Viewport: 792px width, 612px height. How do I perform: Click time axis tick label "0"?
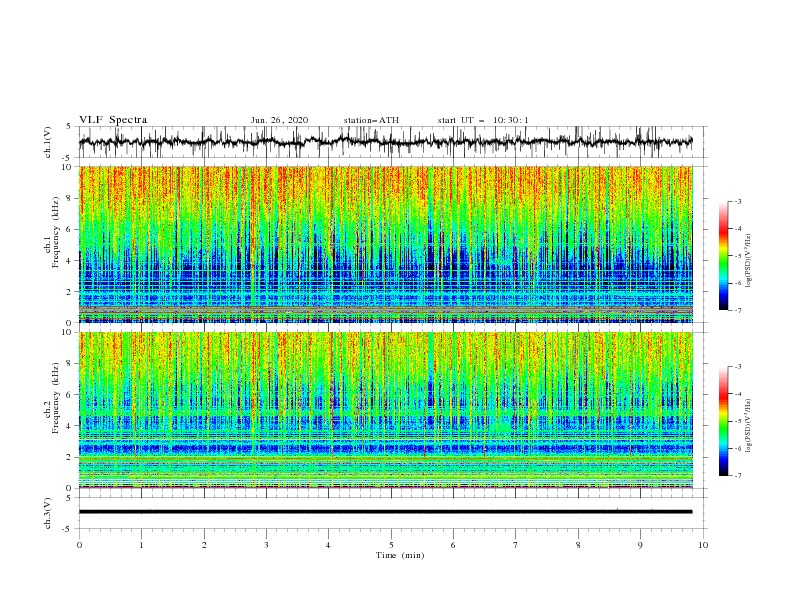click(x=79, y=545)
